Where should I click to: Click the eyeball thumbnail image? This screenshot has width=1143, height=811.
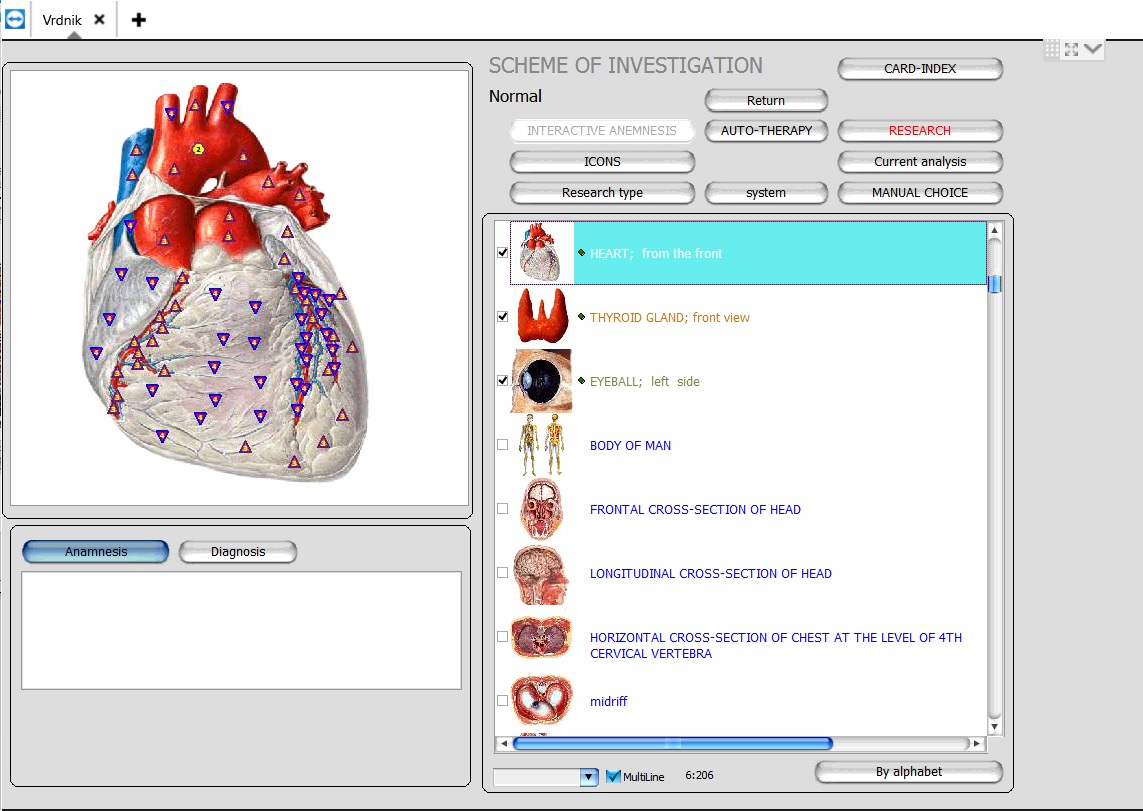pyautogui.click(x=542, y=381)
